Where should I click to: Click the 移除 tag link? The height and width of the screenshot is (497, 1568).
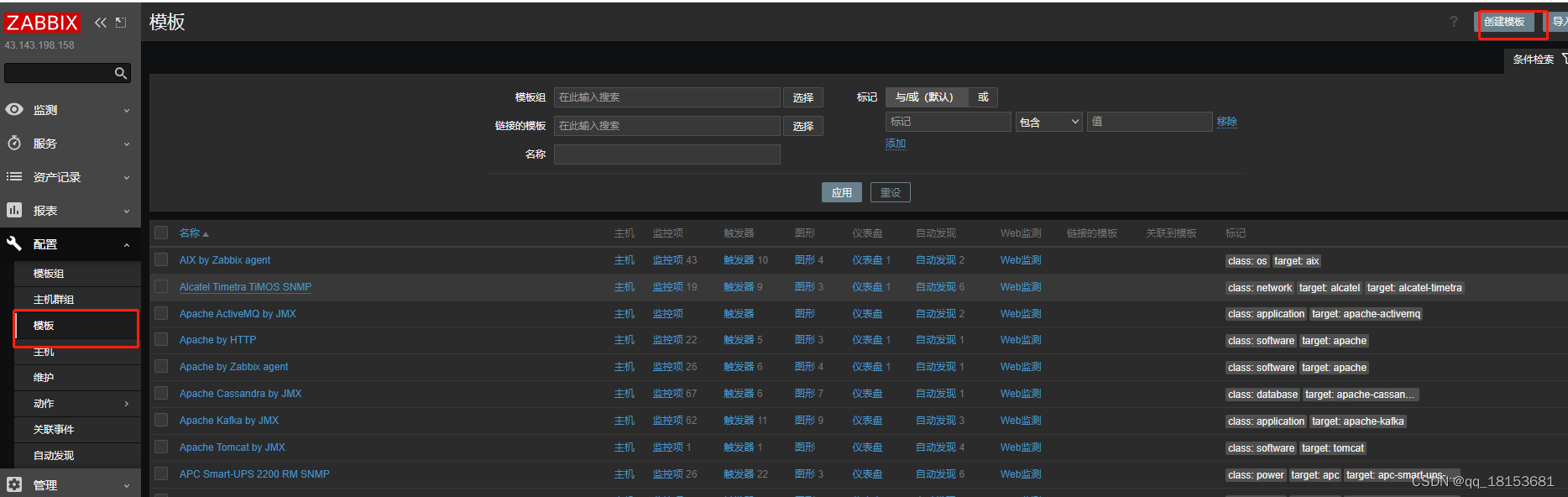(1227, 122)
